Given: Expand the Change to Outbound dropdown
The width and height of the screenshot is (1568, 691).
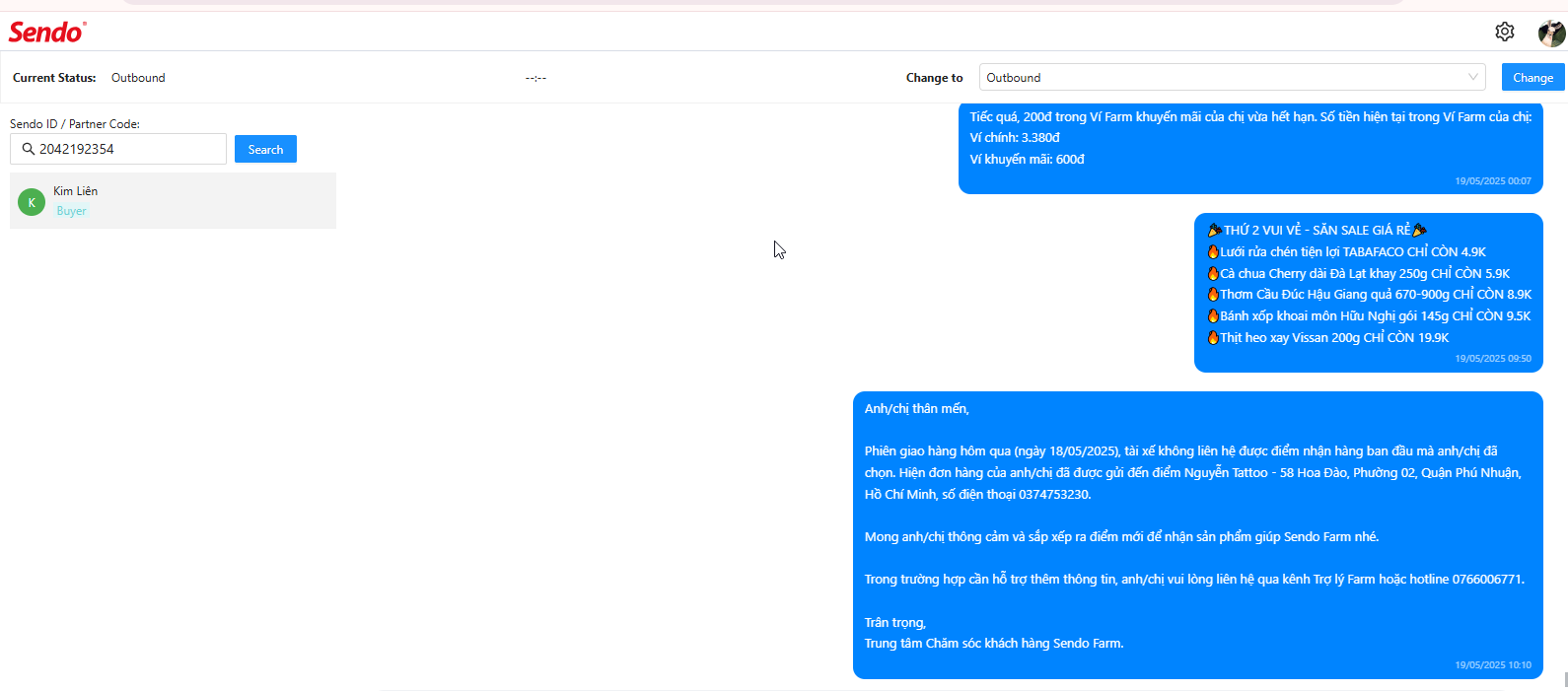Looking at the screenshot, I should pyautogui.click(x=1232, y=77).
